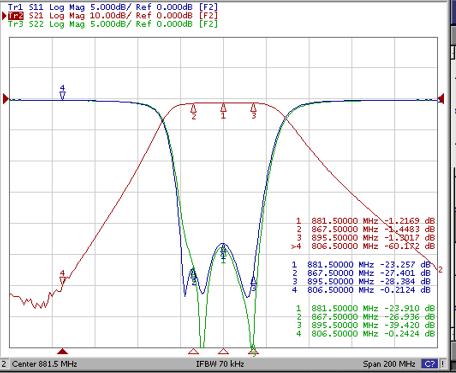The image size is (456, 373).
Task: Click the blue marker 4 readout -0.2124 dB
Action: coord(361,290)
